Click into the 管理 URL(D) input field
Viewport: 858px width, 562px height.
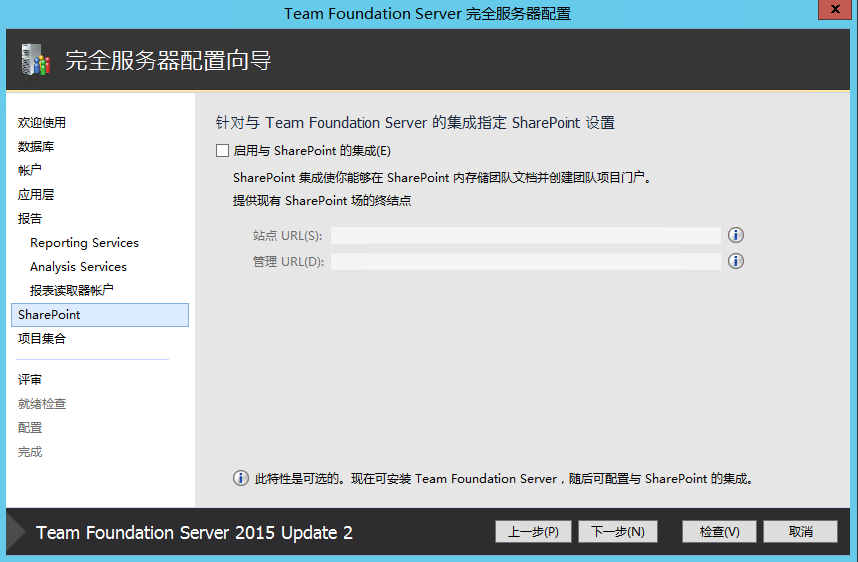click(526, 262)
